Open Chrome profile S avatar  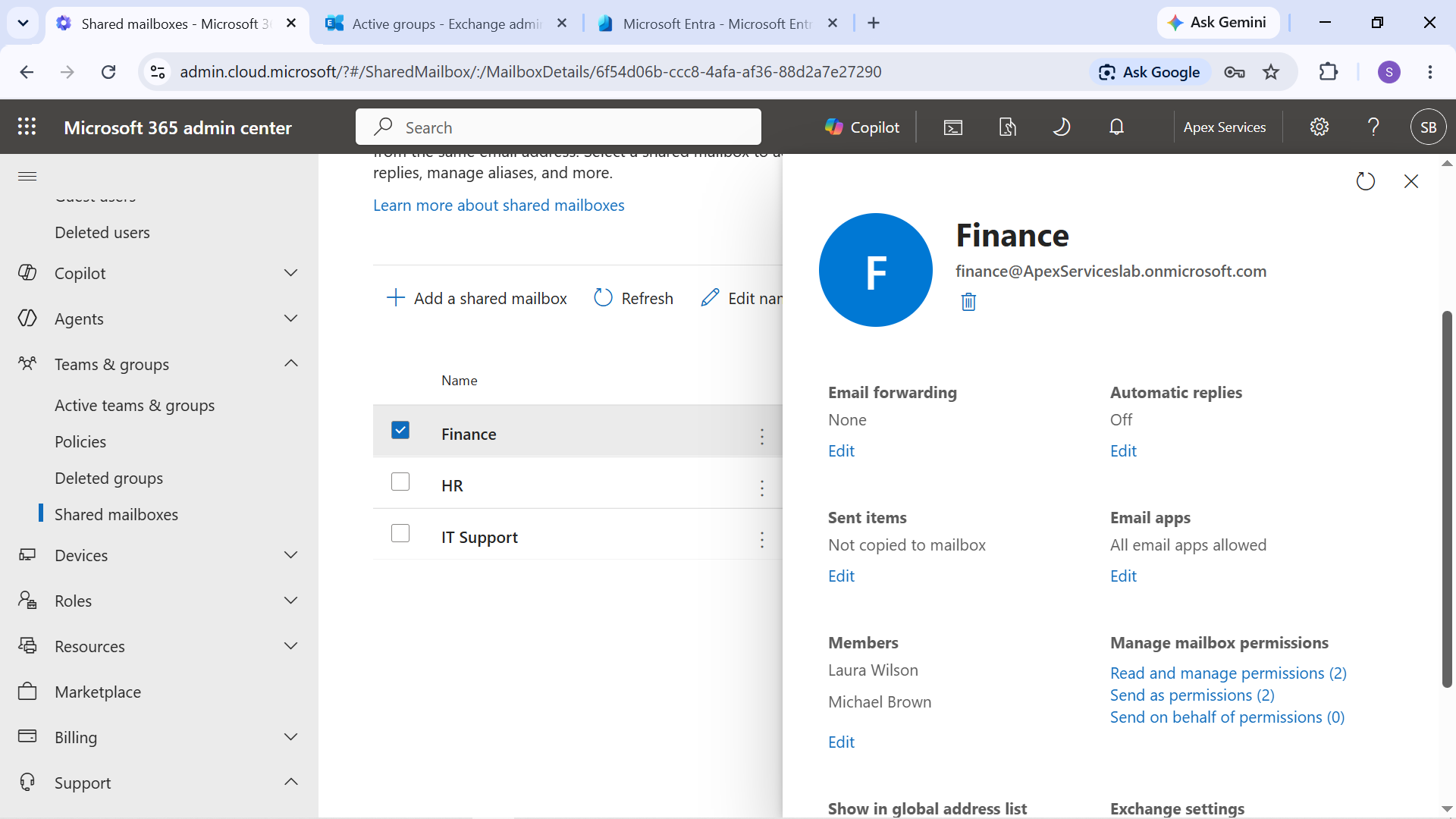[x=1389, y=72]
